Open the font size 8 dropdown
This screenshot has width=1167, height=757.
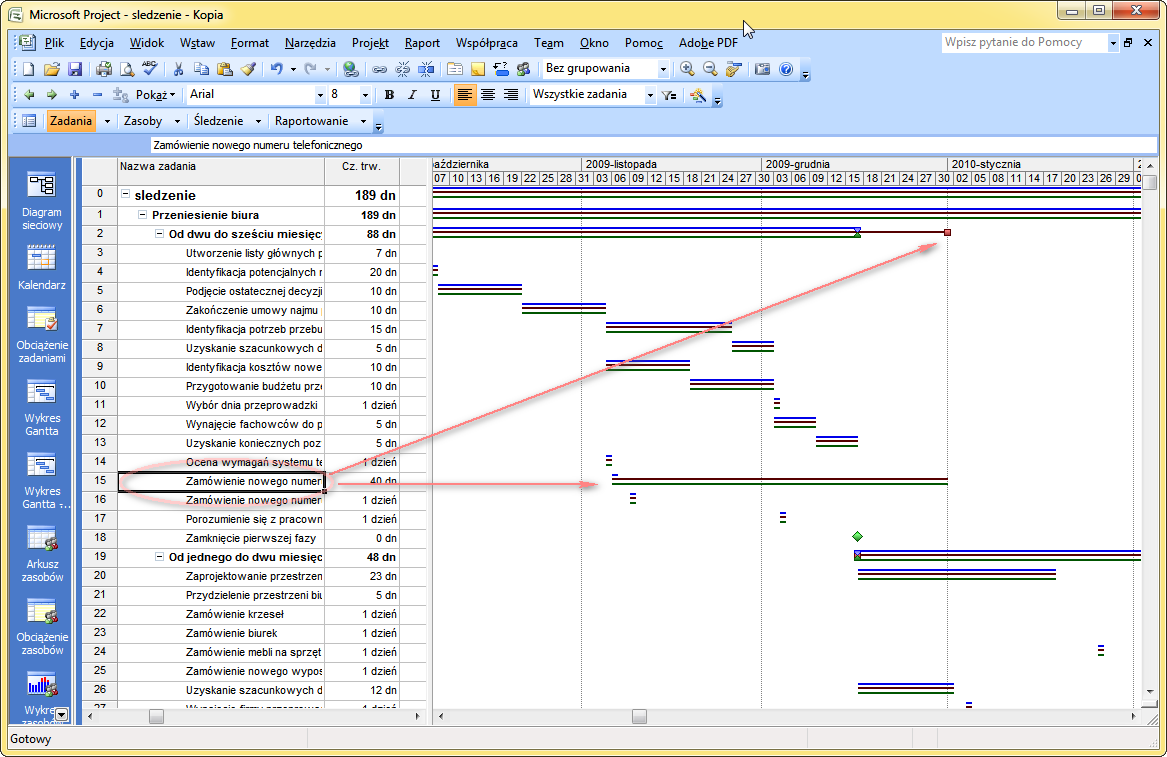point(365,95)
